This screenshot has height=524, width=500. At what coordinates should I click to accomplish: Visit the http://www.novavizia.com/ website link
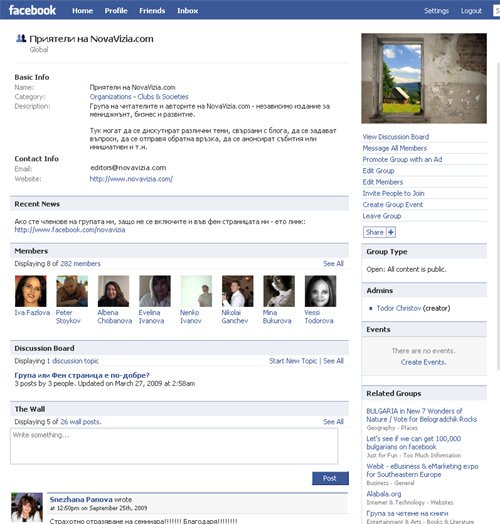point(131,179)
